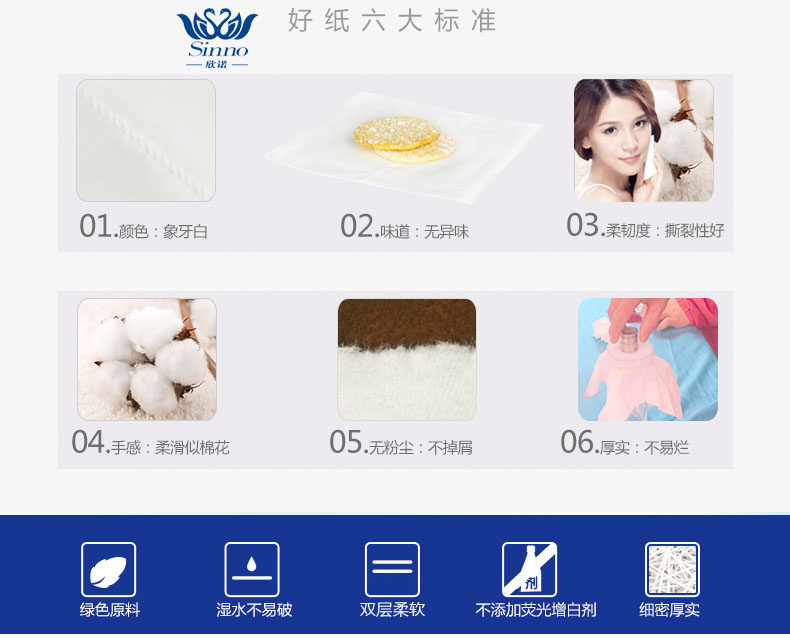Click the water drop 湿水不易破 icon

click(x=252, y=569)
